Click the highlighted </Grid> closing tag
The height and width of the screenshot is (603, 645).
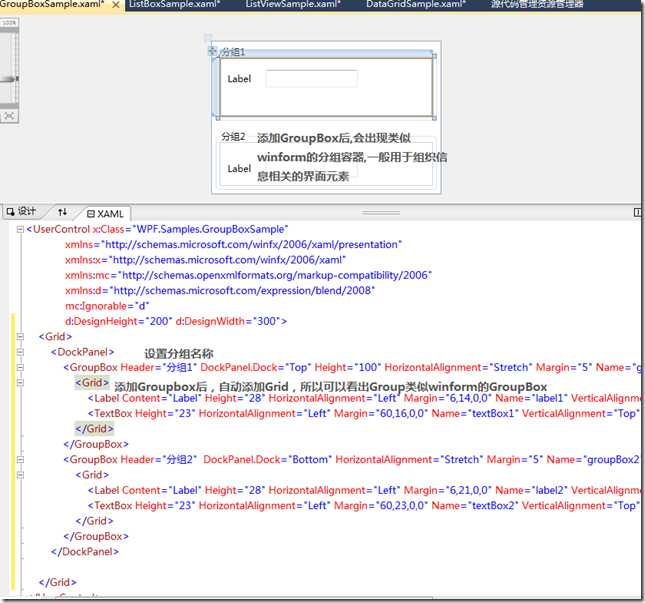click(94, 429)
